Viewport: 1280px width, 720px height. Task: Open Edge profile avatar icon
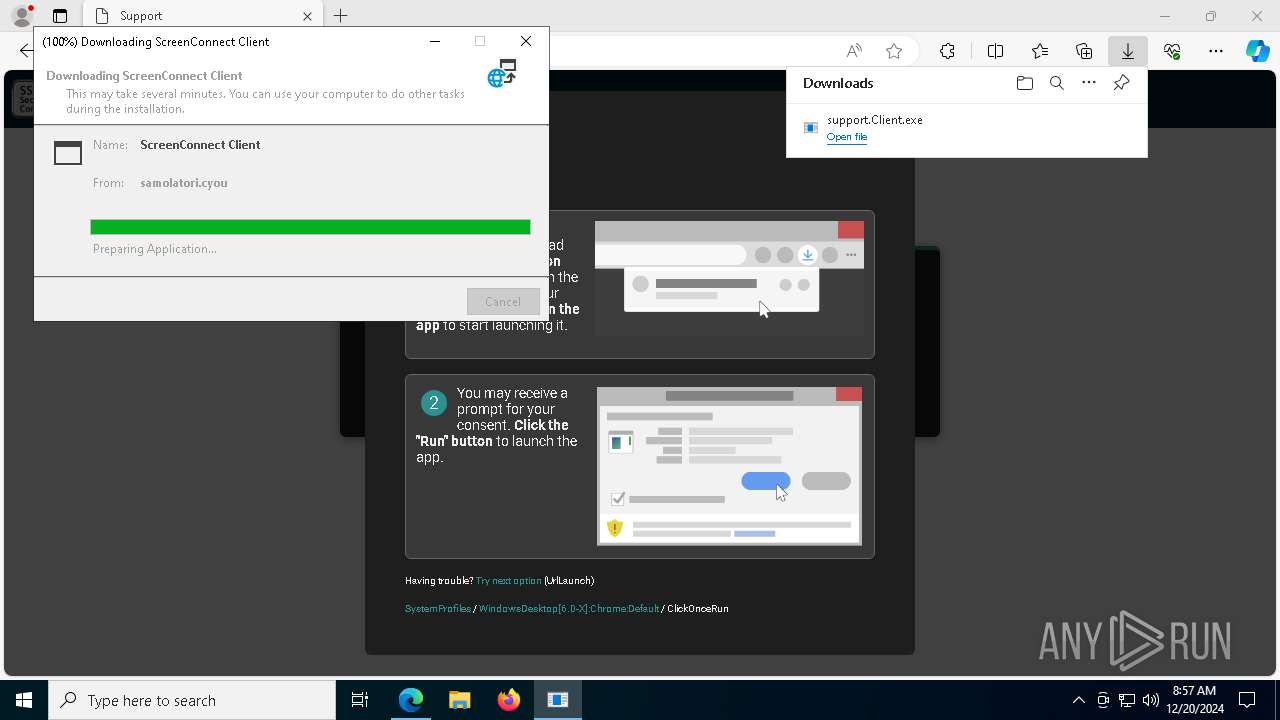pos(22,16)
